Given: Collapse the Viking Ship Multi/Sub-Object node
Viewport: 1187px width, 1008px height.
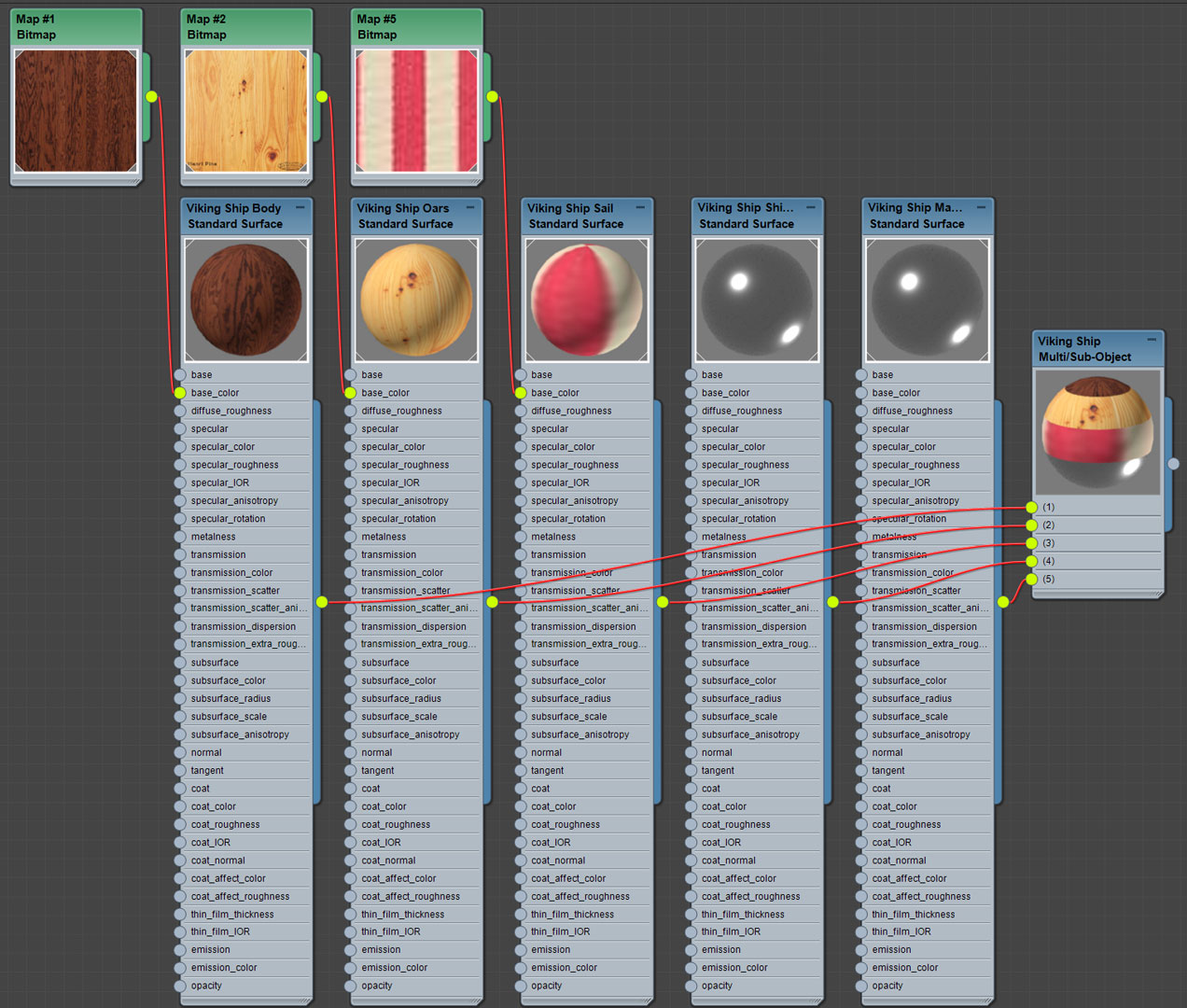Looking at the screenshot, I should point(1152,340).
